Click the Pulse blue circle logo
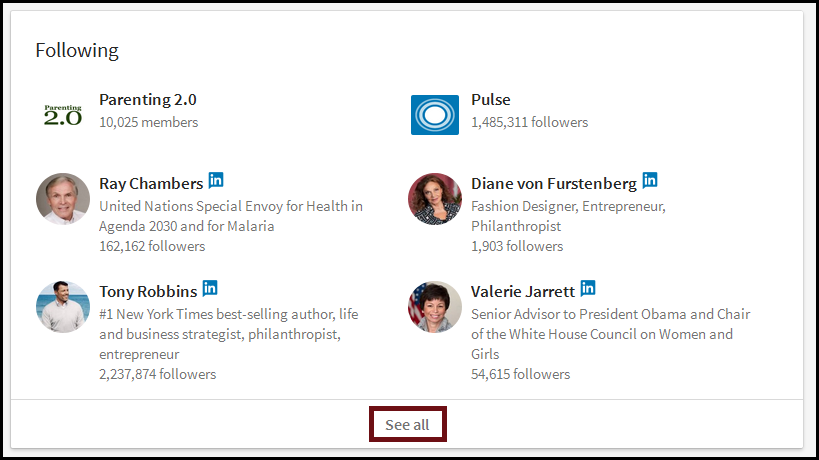819x460 pixels. [x=435, y=114]
